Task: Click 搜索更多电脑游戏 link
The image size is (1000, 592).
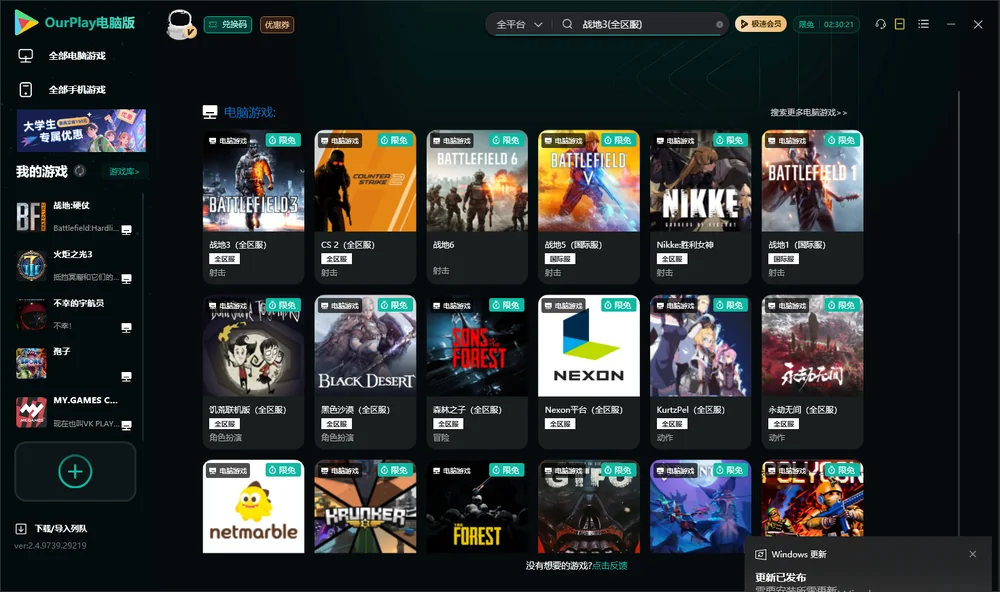Action: point(808,112)
